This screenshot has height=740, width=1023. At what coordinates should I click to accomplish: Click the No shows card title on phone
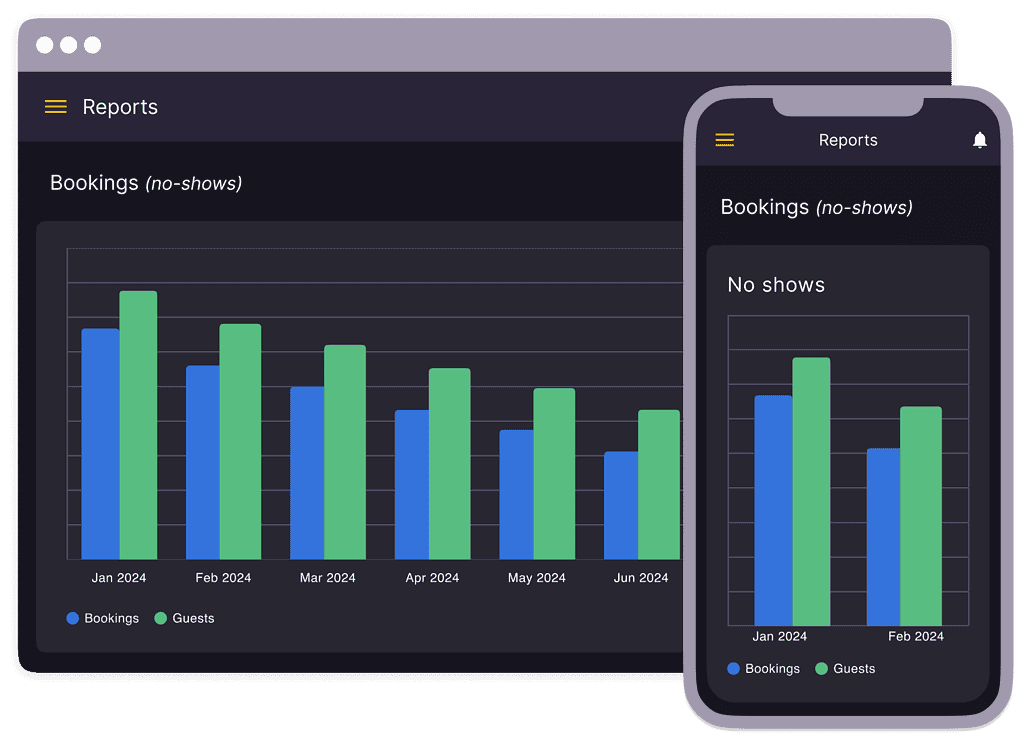click(776, 285)
